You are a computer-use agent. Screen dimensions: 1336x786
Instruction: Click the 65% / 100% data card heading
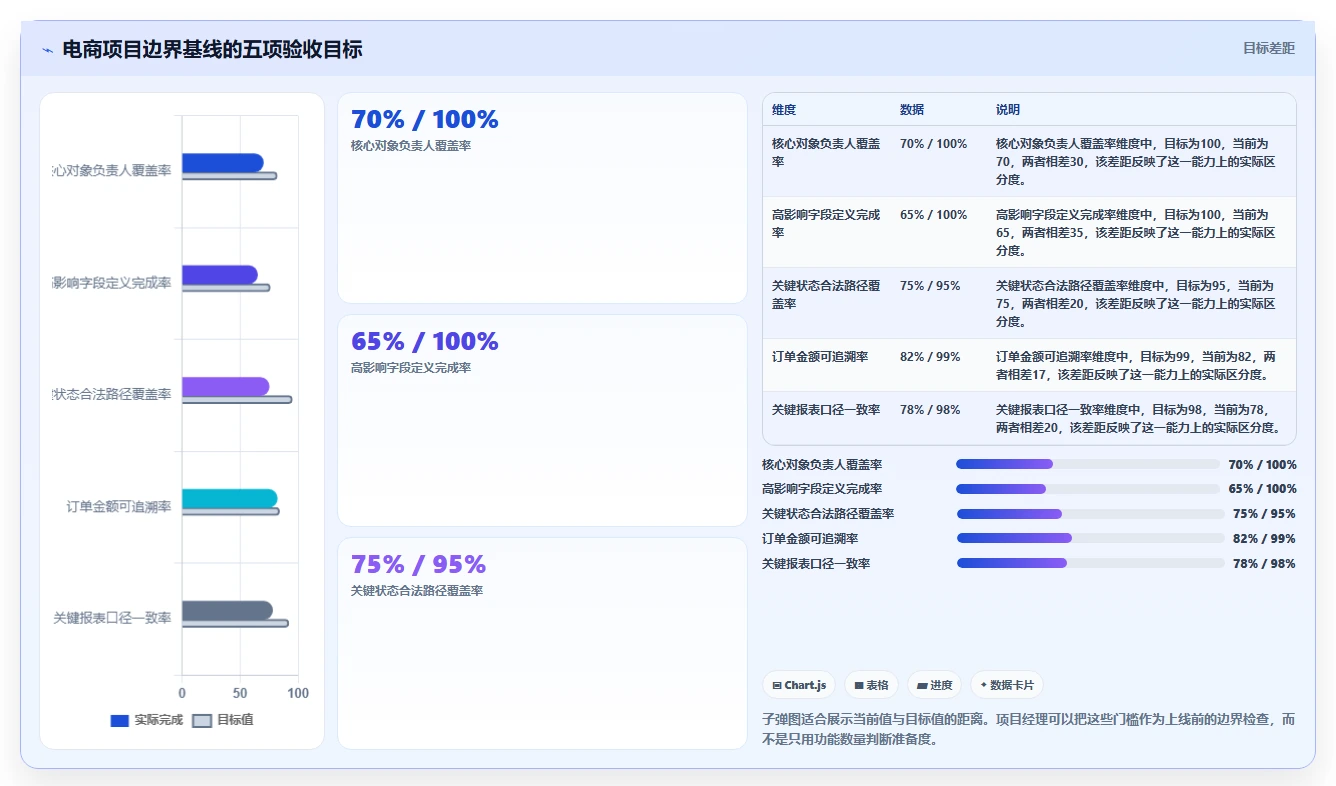pyautogui.click(x=425, y=341)
